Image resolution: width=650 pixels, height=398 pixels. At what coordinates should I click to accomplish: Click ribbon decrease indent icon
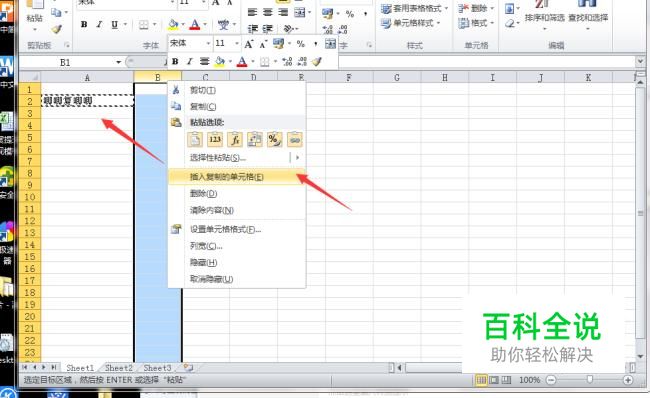click(x=252, y=29)
